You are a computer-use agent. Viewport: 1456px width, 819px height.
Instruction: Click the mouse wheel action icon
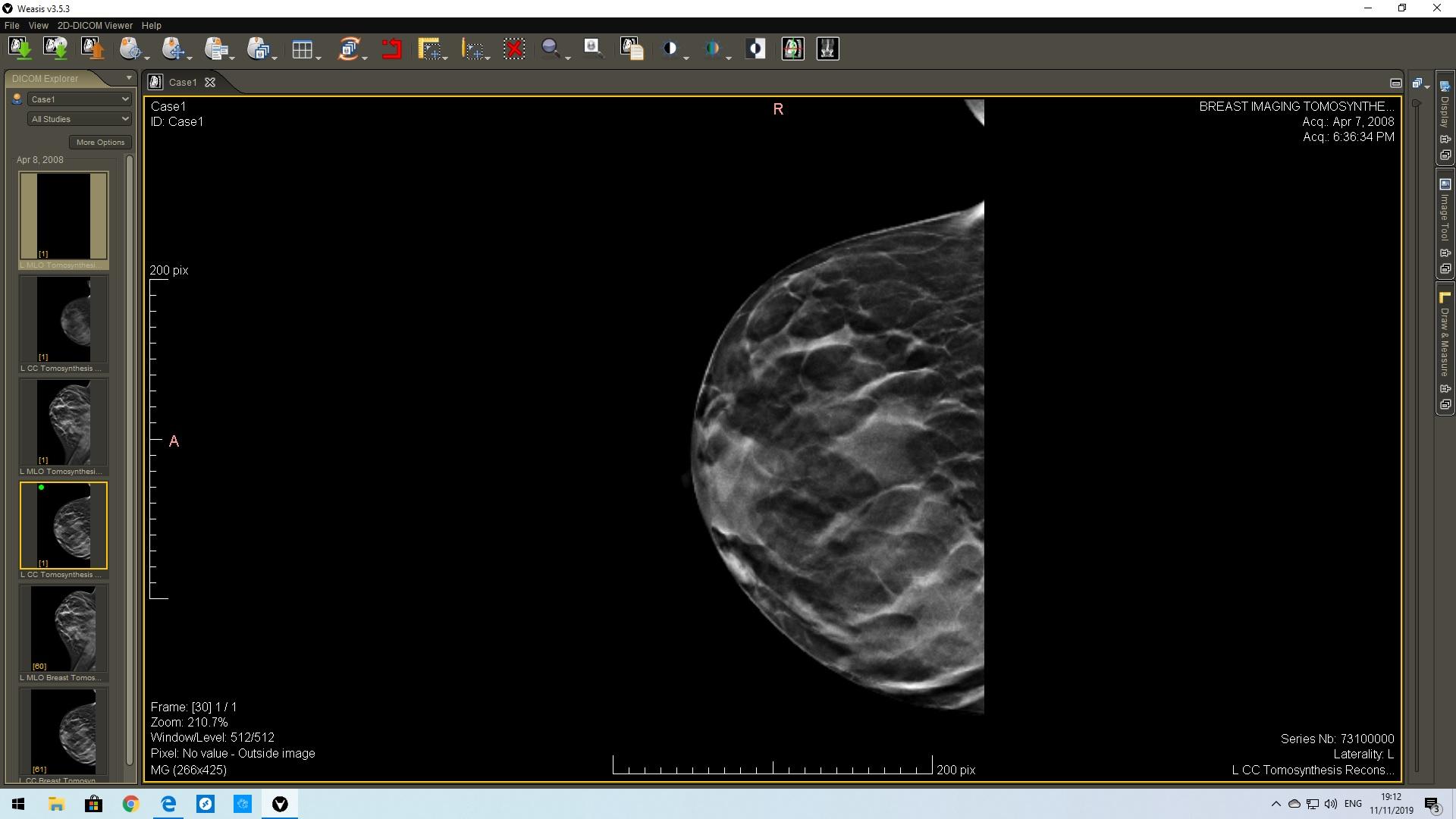[x=259, y=49]
